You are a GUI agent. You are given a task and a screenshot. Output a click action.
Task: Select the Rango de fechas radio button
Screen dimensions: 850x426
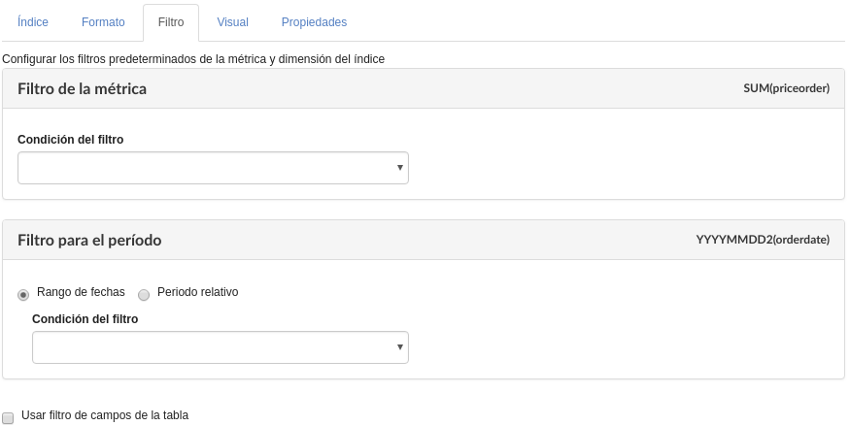click(23, 294)
